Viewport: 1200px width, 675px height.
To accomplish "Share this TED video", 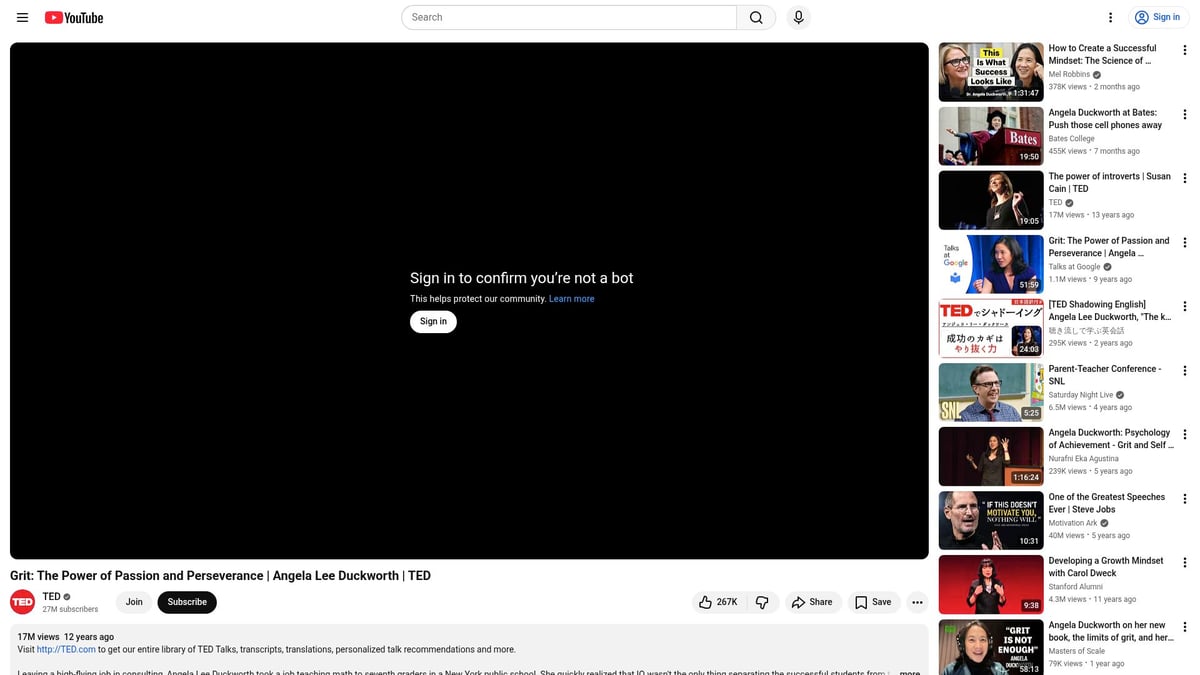I will [x=811, y=602].
